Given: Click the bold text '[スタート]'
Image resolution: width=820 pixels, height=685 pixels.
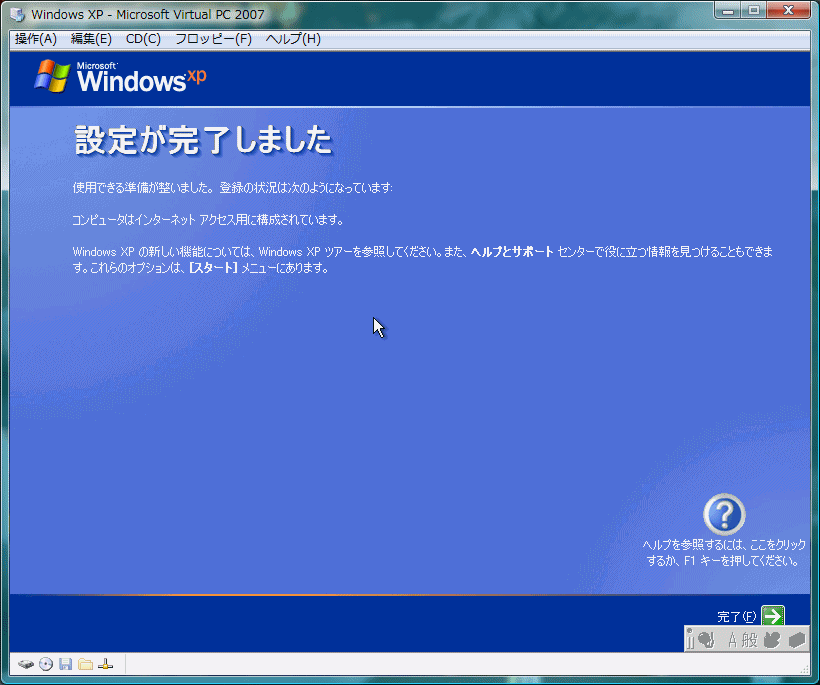Looking at the screenshot, I should [x=213, y=268].
